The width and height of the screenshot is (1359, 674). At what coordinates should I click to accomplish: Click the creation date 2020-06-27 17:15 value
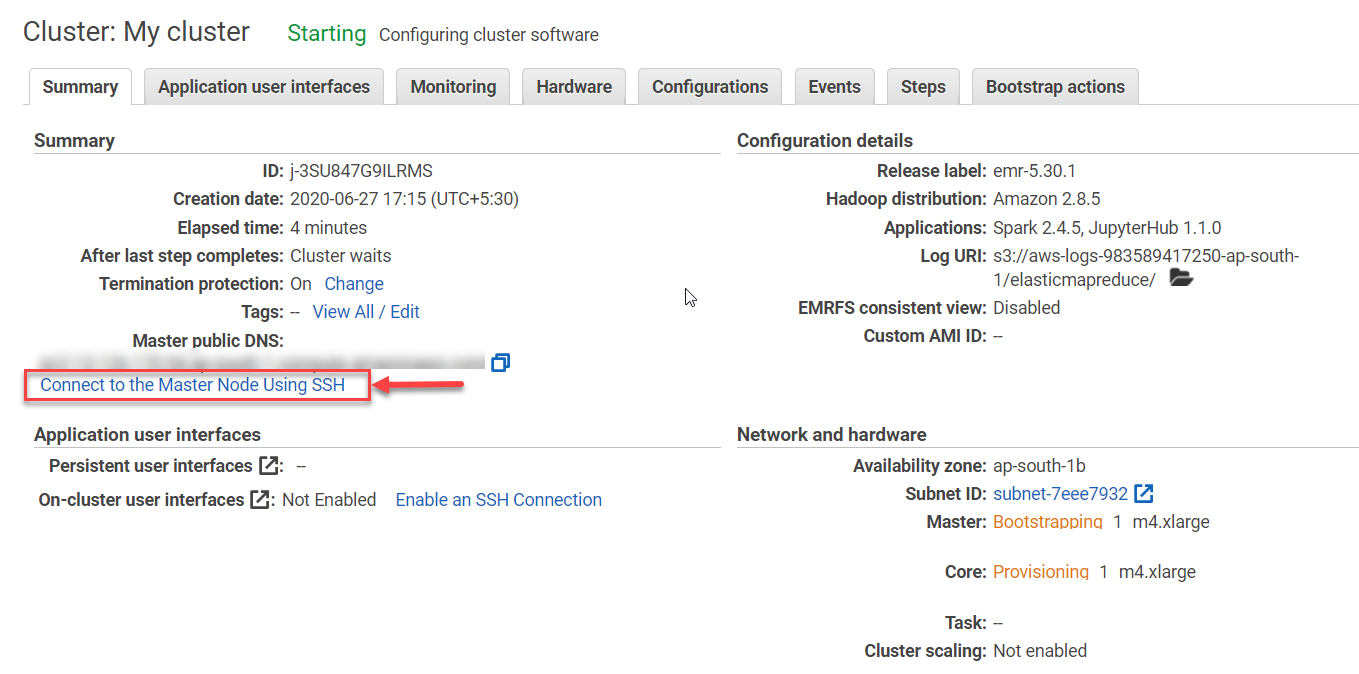click(404, 199)
